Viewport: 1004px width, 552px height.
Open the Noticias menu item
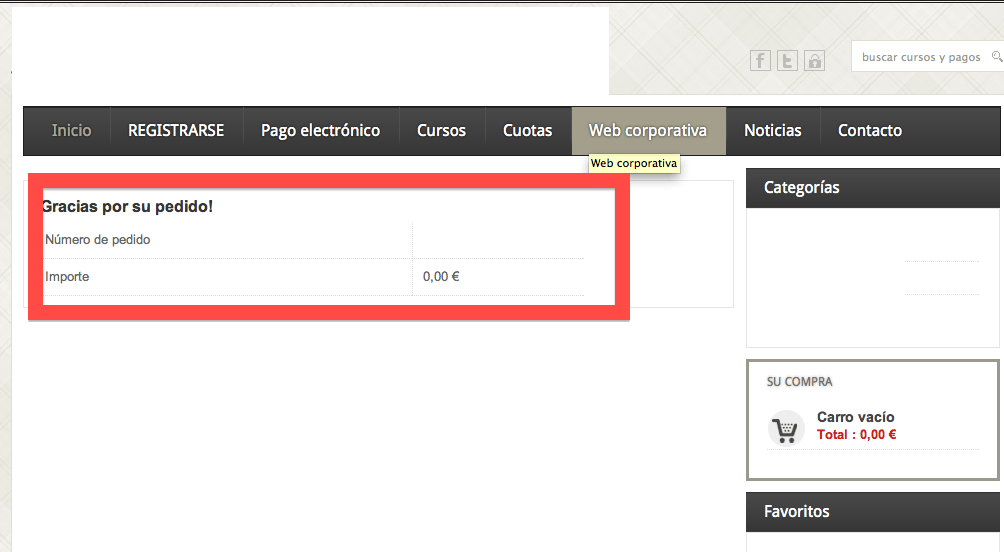772,131
